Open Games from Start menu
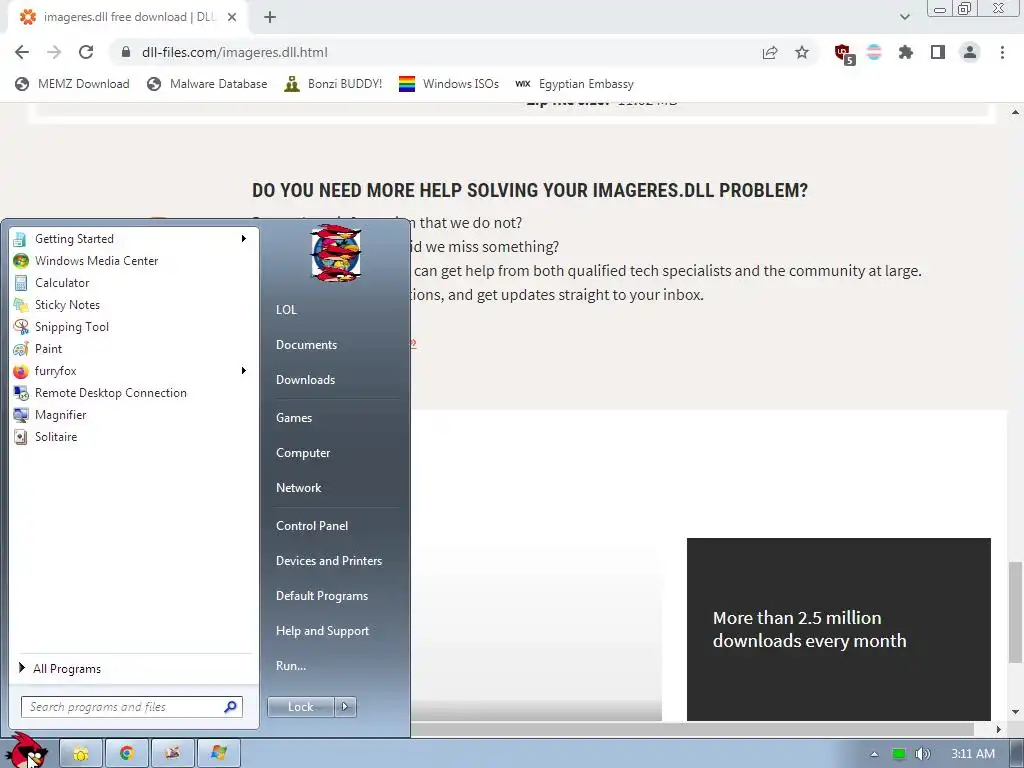 294,418
